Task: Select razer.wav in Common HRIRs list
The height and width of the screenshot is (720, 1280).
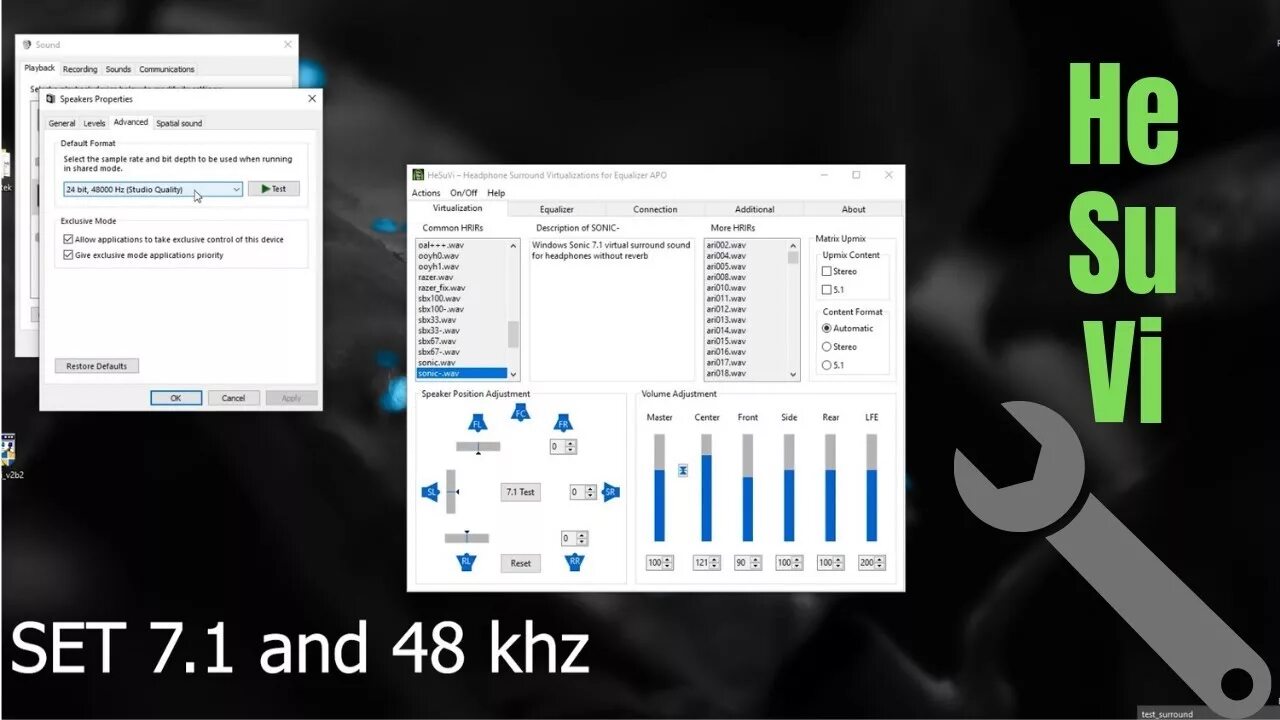Action: pyautogui.click(x=461, y=277)
